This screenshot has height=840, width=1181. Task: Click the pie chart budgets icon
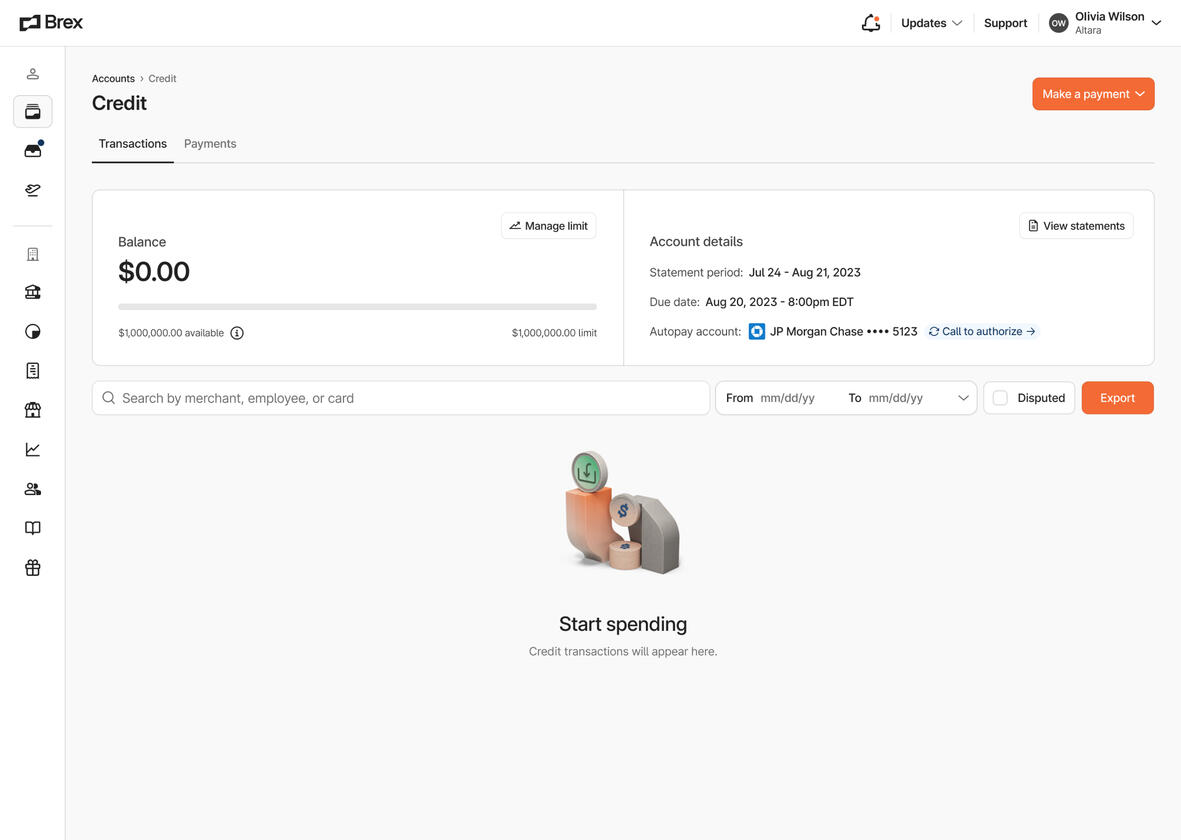pos(32,331)
